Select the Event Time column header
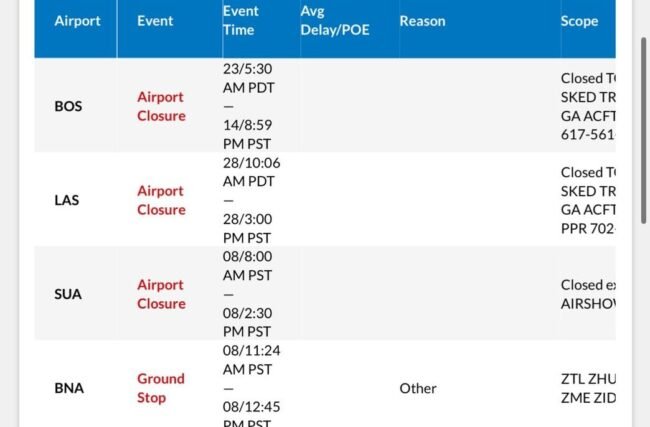 click(x=240, y=21)
